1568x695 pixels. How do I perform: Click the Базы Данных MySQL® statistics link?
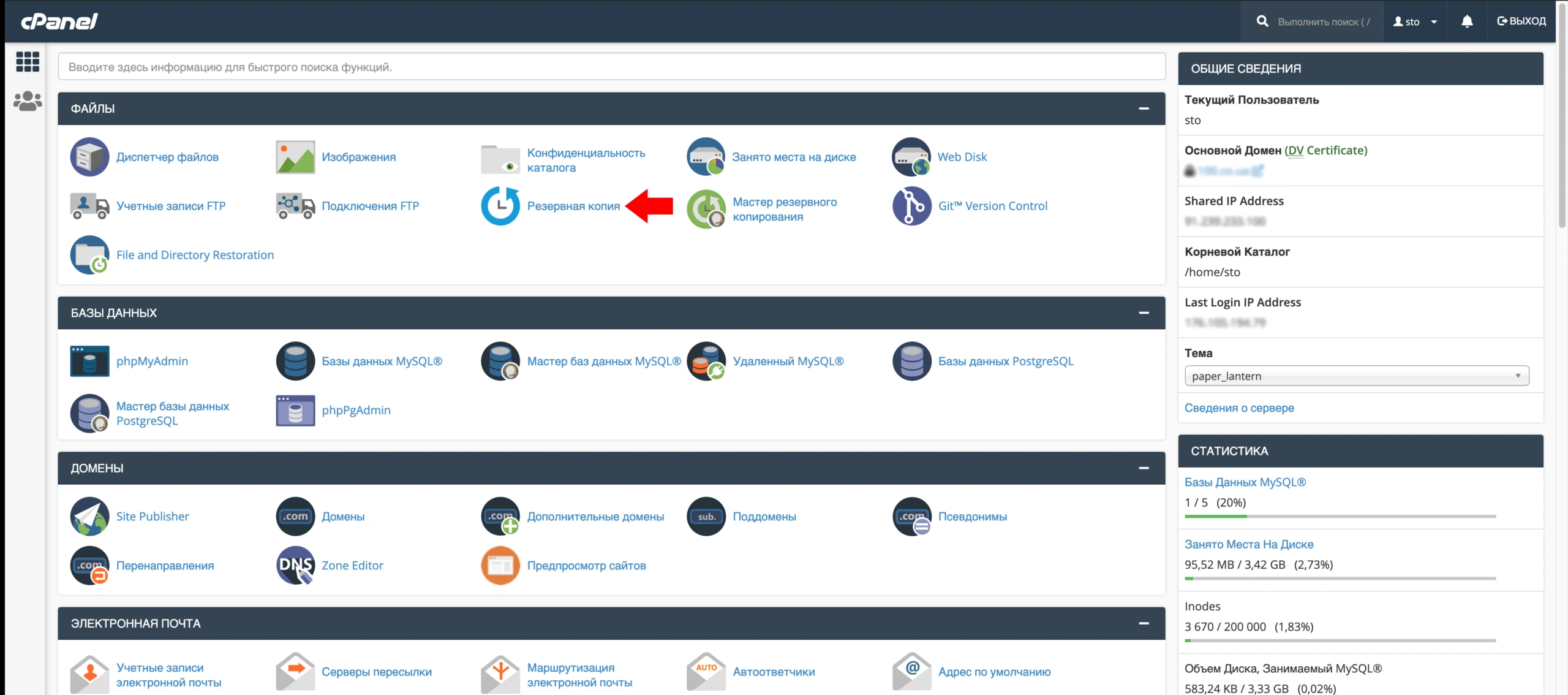point(1245,482)
